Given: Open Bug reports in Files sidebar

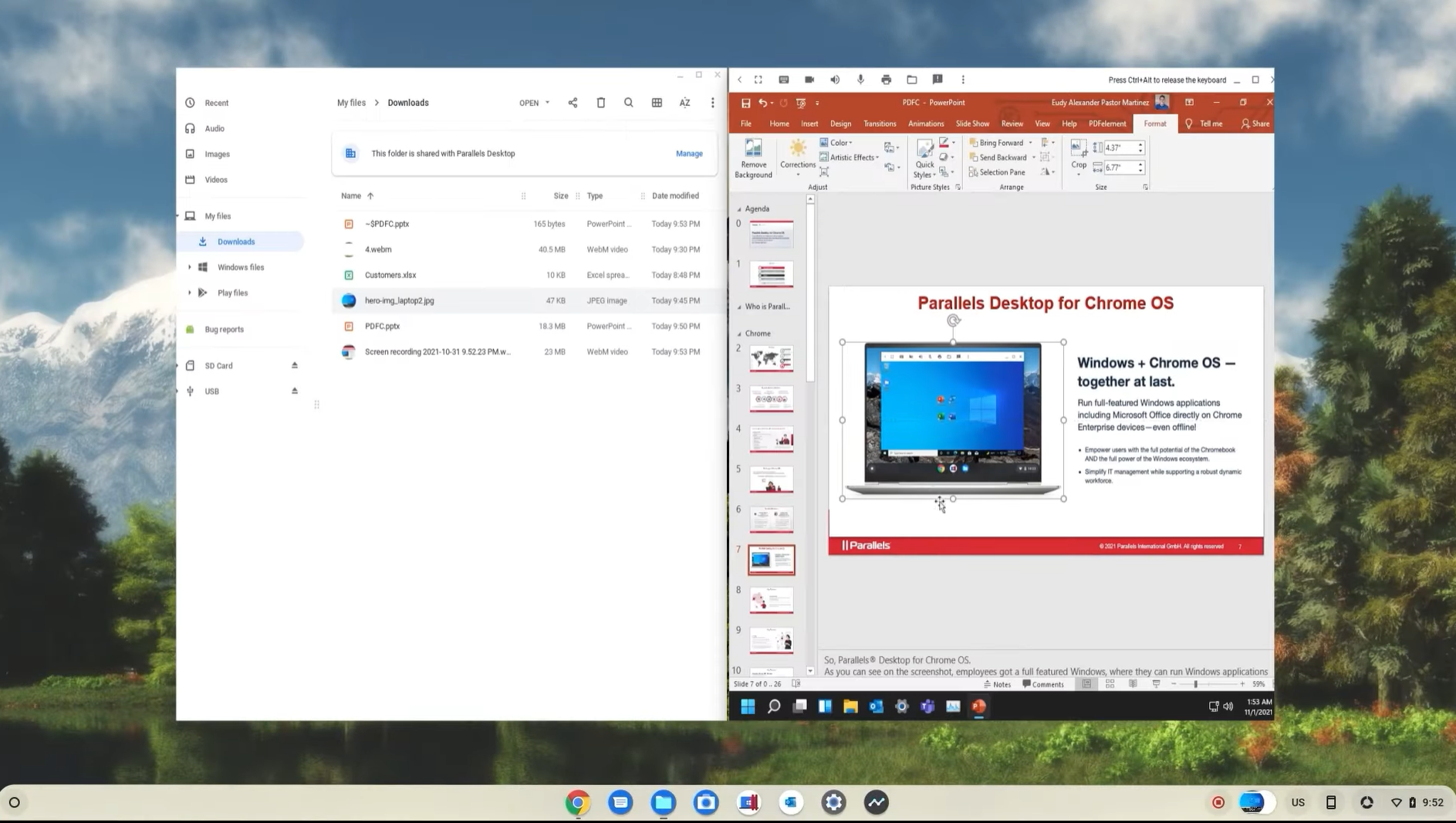Looking at the screenshot, I should [225, 330].
